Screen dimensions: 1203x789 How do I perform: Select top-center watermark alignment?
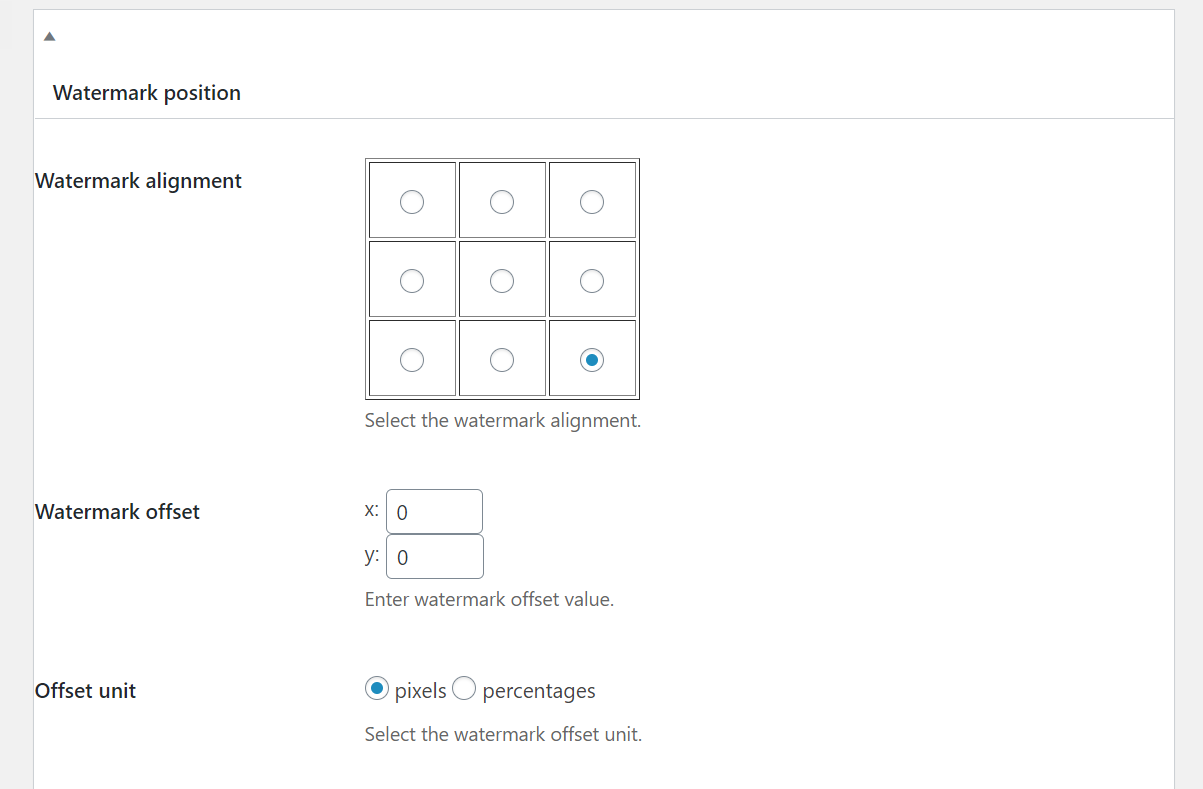coord(502,202)
